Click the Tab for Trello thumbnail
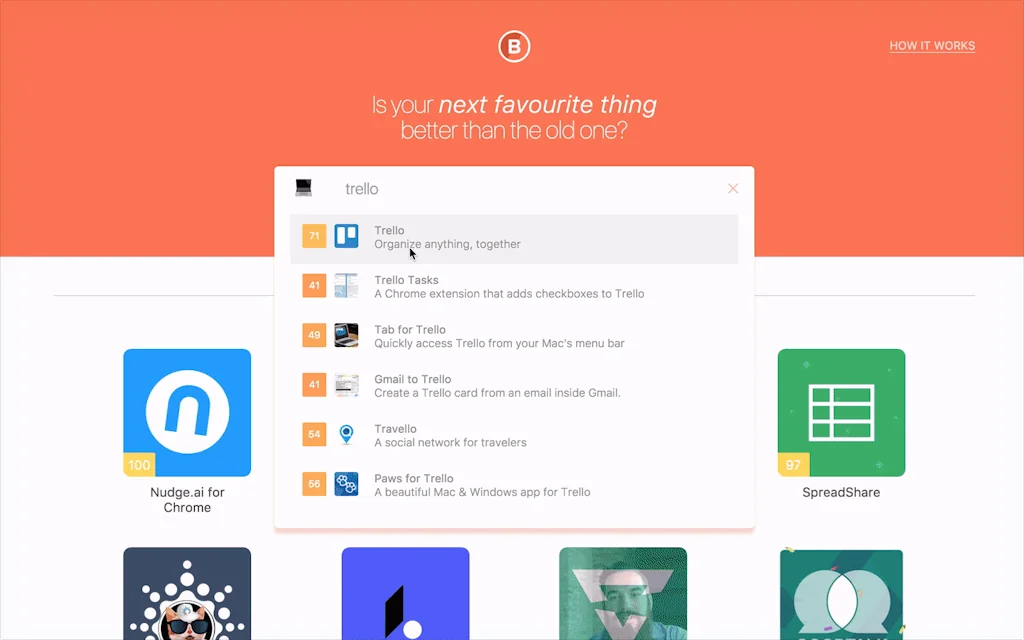Viewport: 1024px width, 640px height. 346,335
